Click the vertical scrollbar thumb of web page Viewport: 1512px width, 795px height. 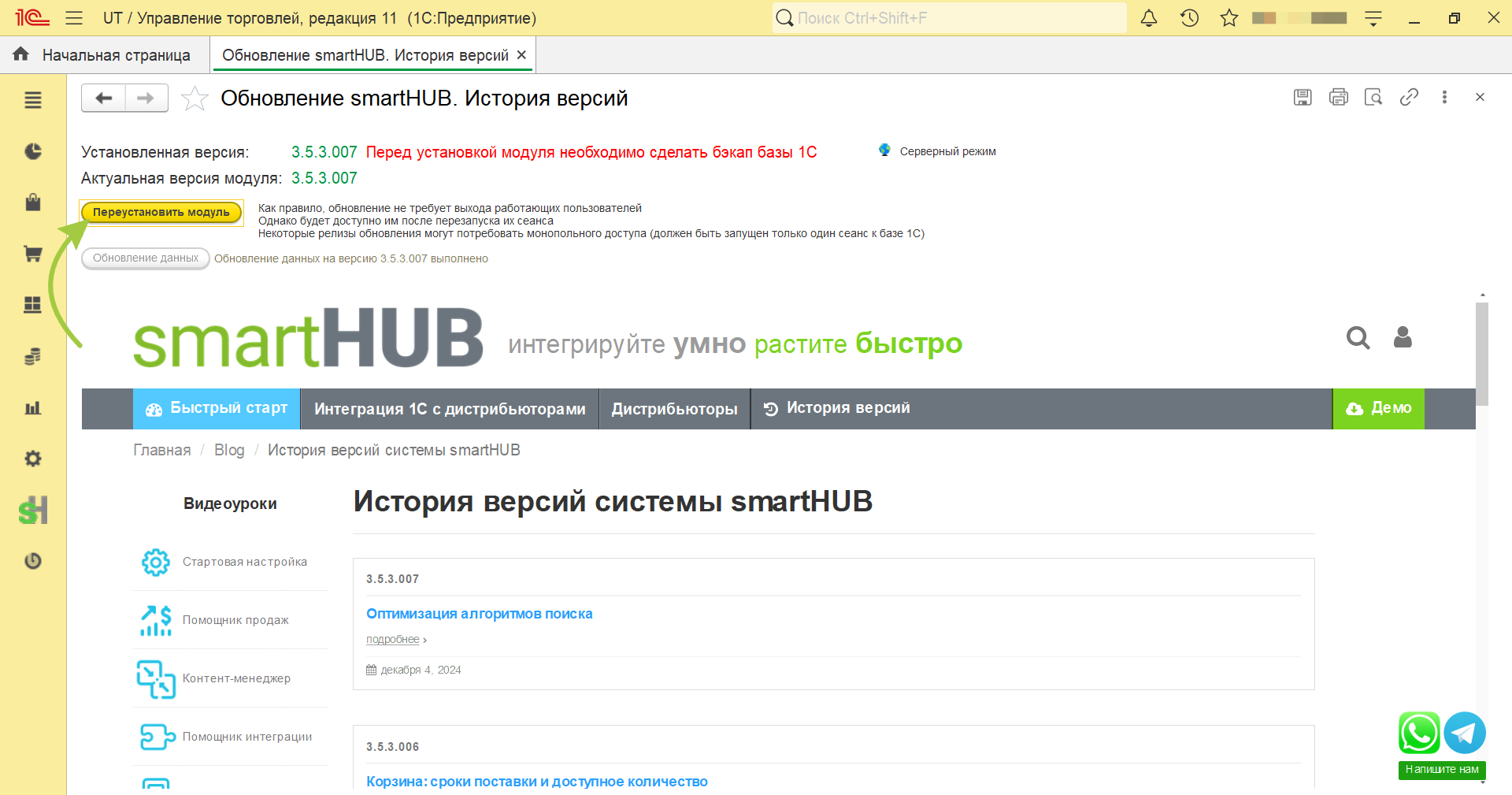coord(1482,354)
